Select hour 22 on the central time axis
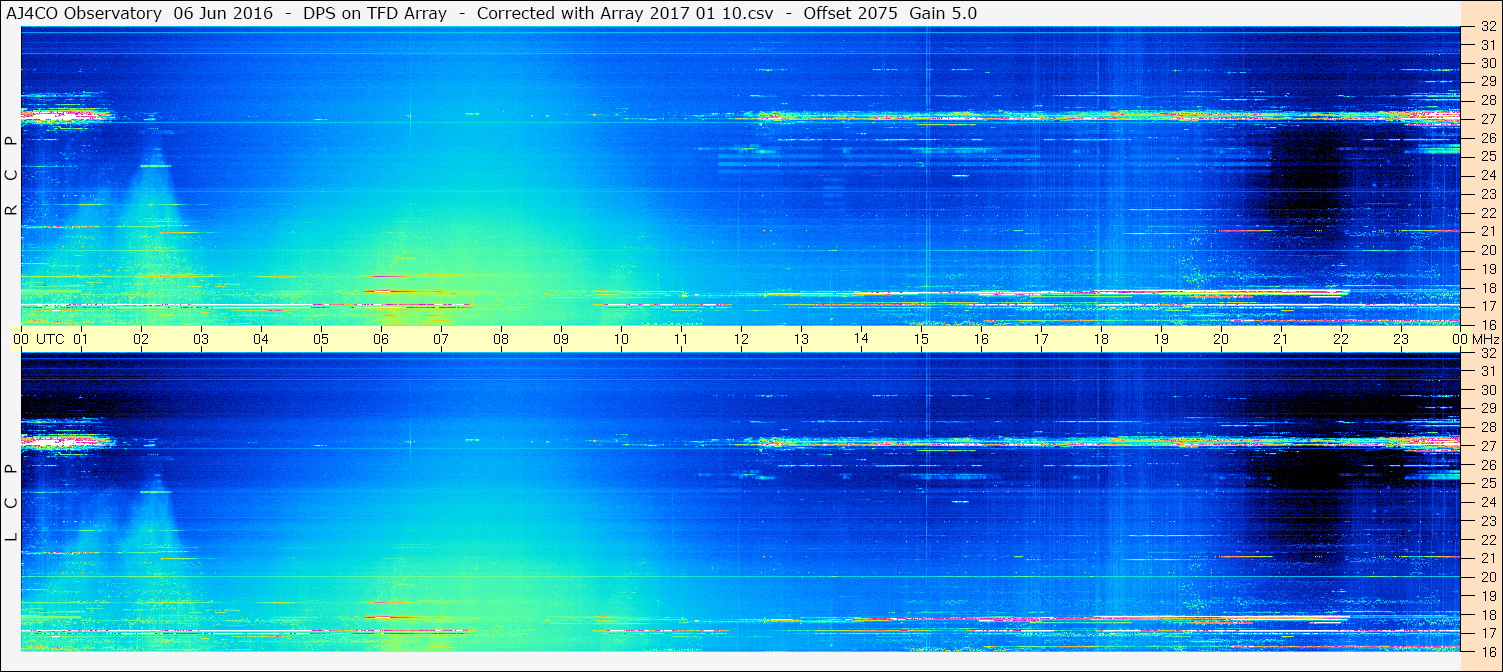The width and height of the screenshot is (1503, 672). [1341, 339]
